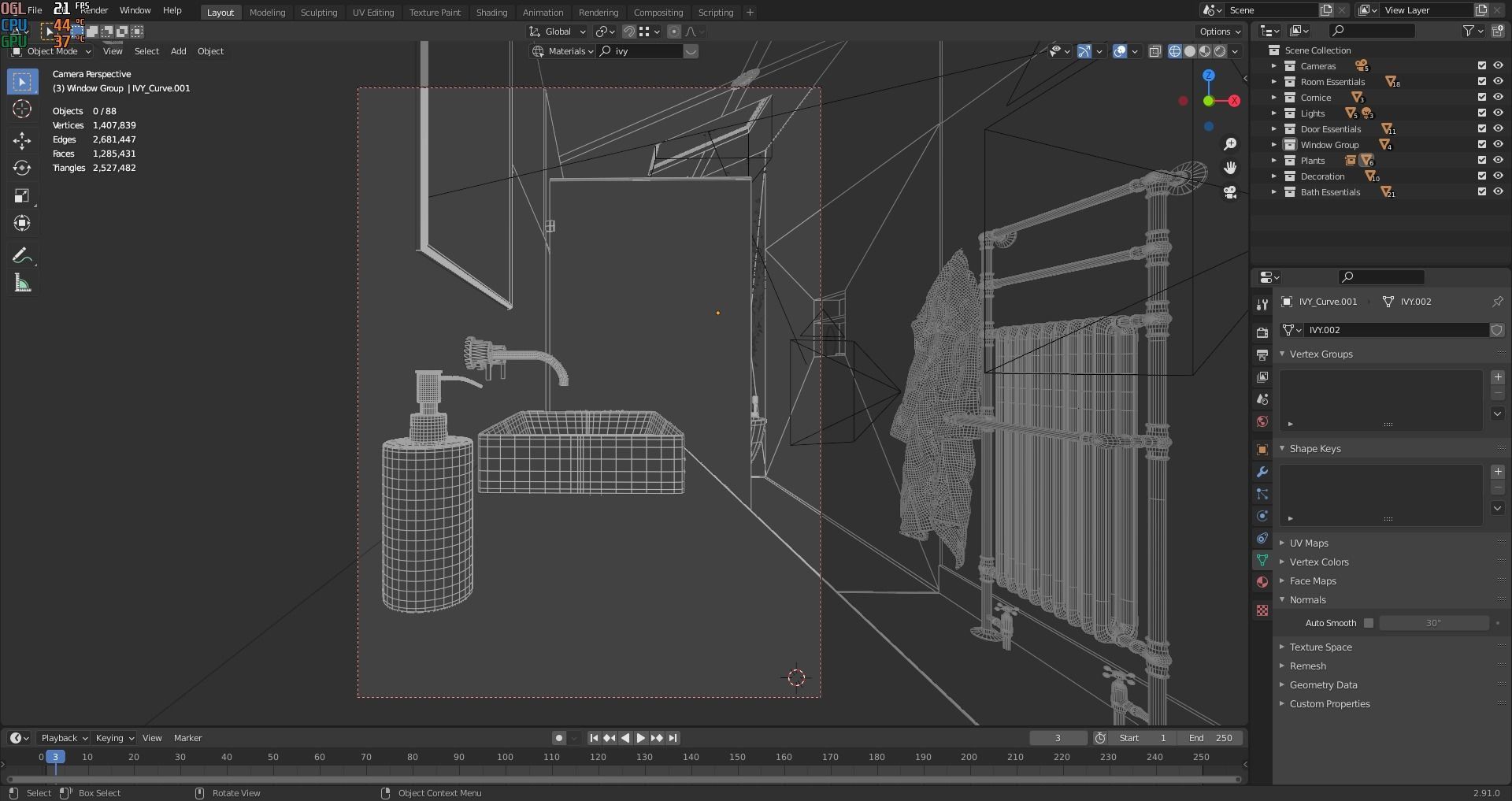The height and width of the screenshot is (801, 1512).
Task: Hide the Lights collection in viewport
Action: 1498,113
